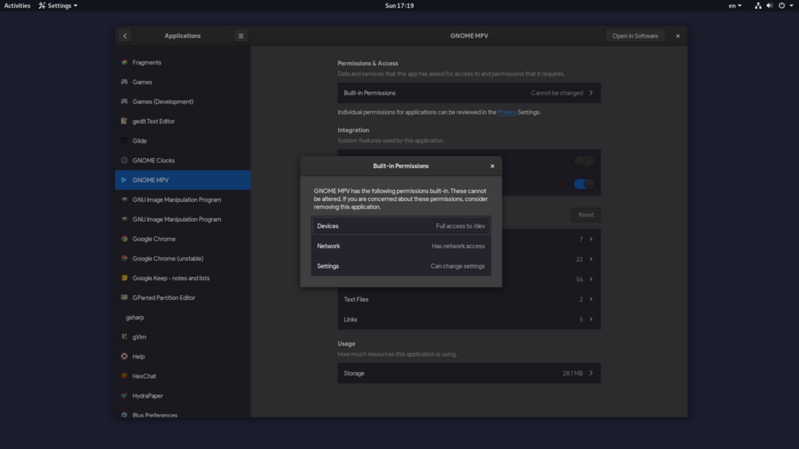Select the Settings permission row in dialog

tap(401, 266)
